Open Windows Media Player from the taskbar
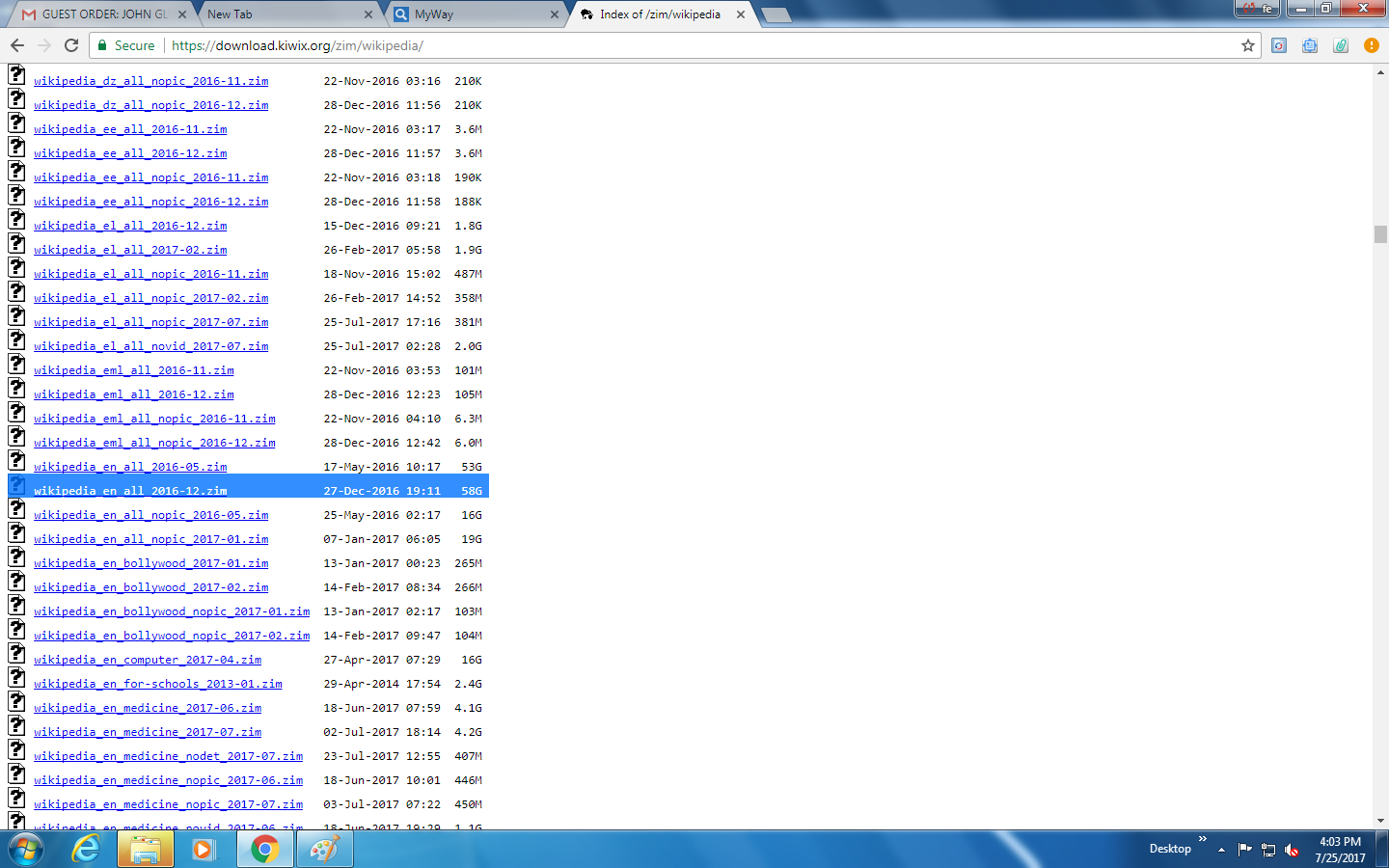The image size is (1389, 868). [203, 849]
